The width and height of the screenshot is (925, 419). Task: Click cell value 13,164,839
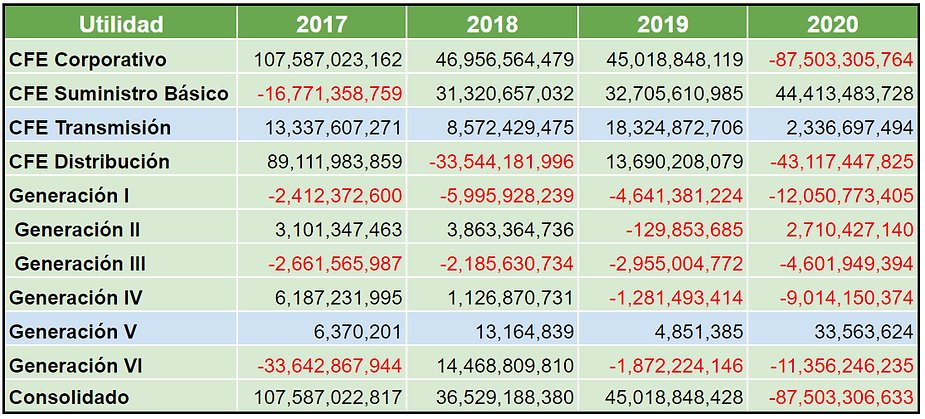point(527,332)
